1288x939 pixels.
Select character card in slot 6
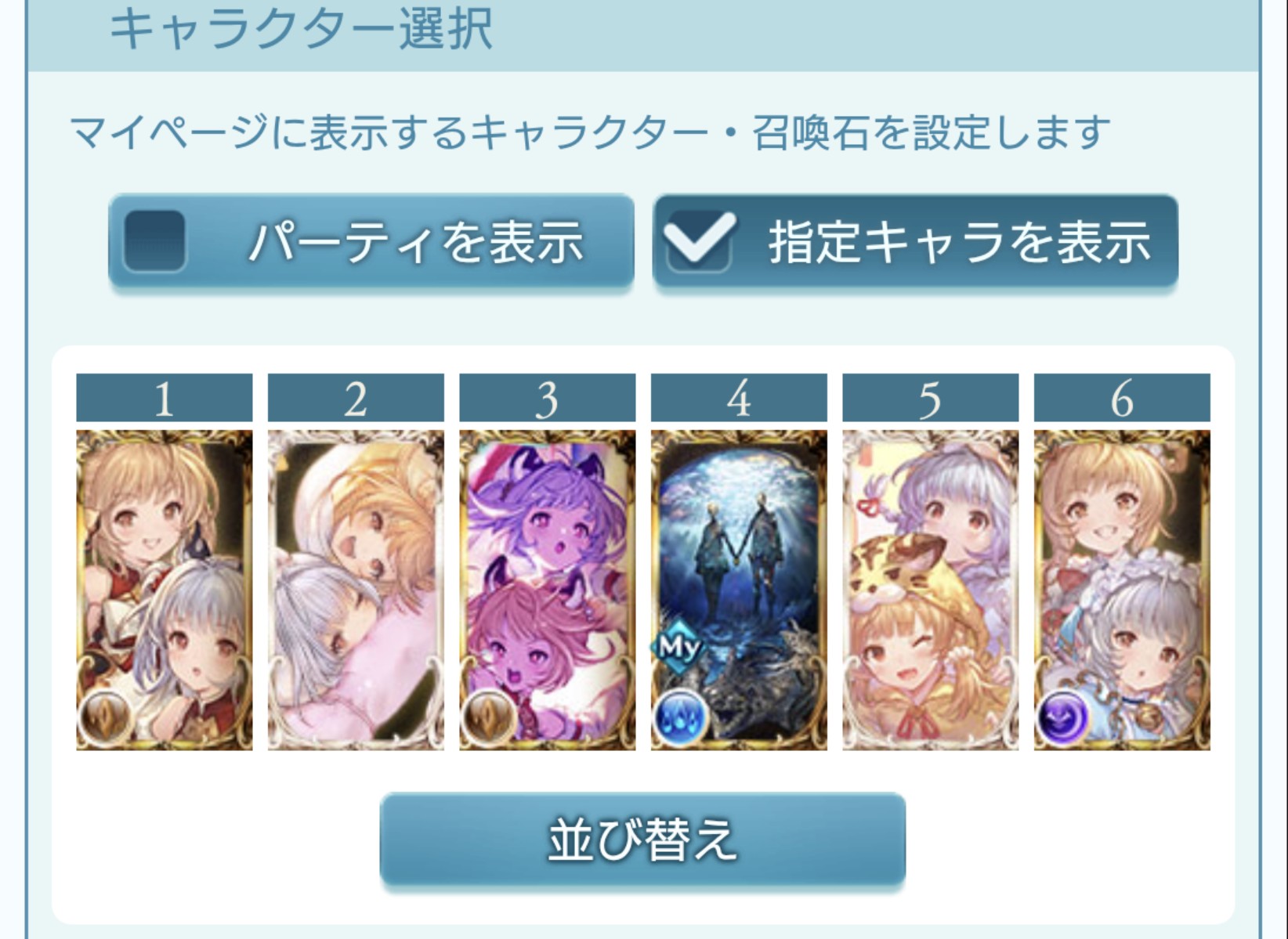pos(1122,590)
